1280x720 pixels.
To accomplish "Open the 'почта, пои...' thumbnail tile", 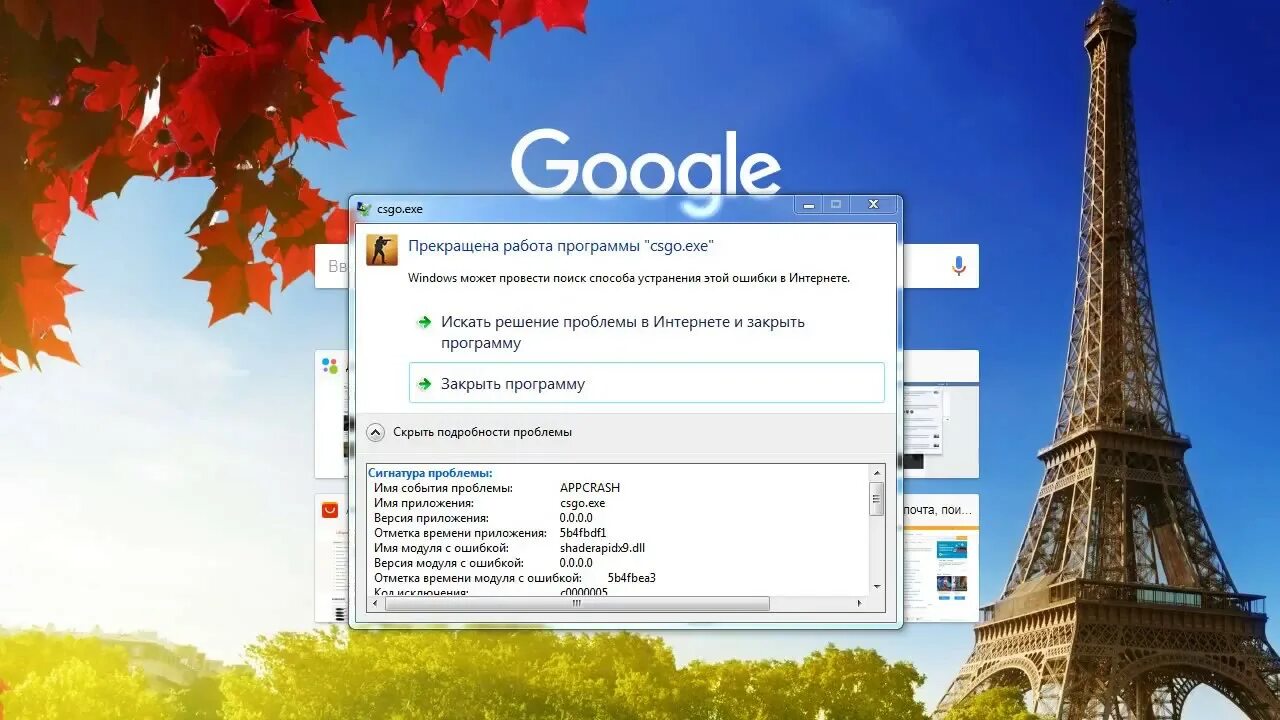I will pyautogui.click(x=940, y=558).
